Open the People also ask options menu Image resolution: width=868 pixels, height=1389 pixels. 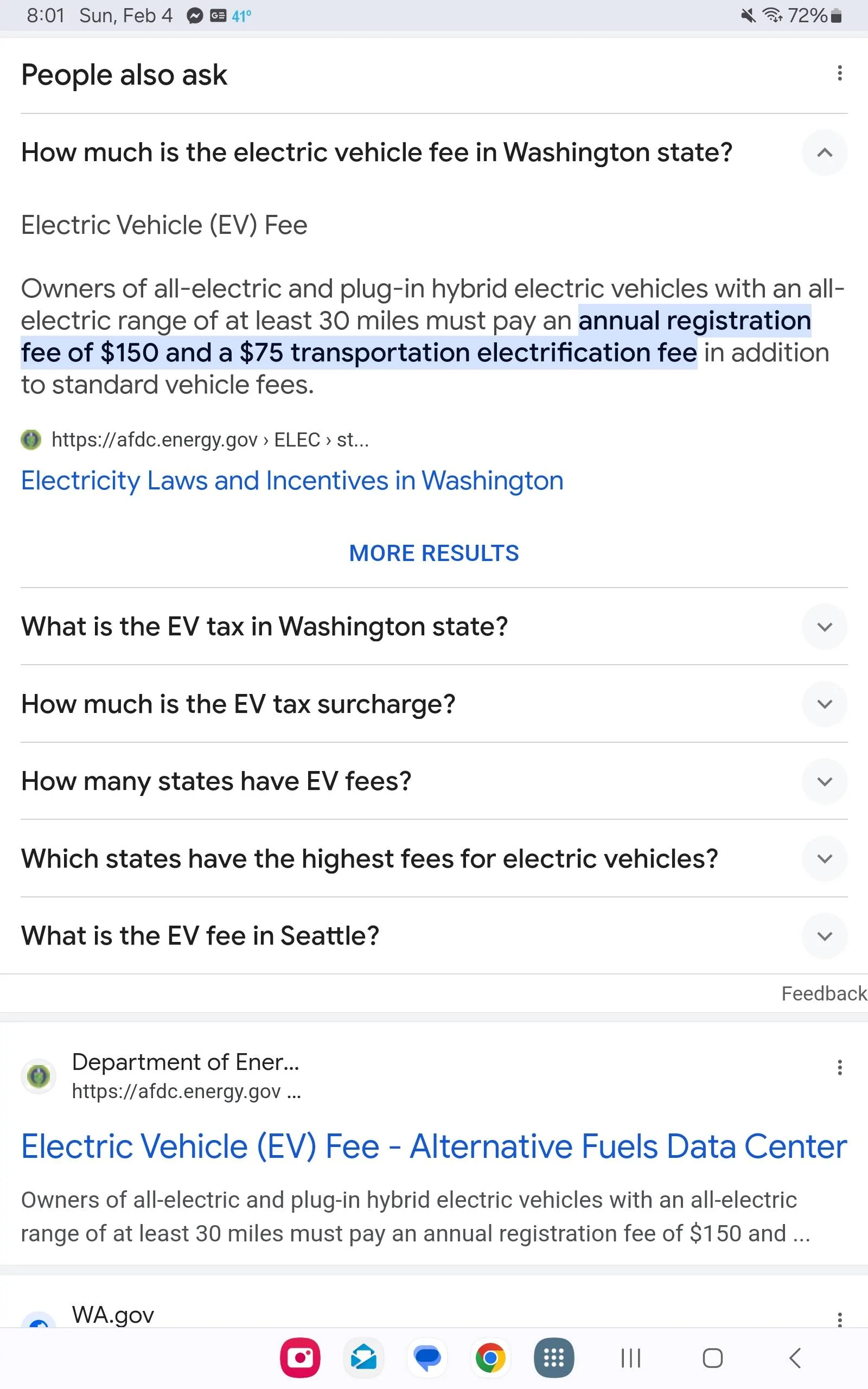(840, 73)
